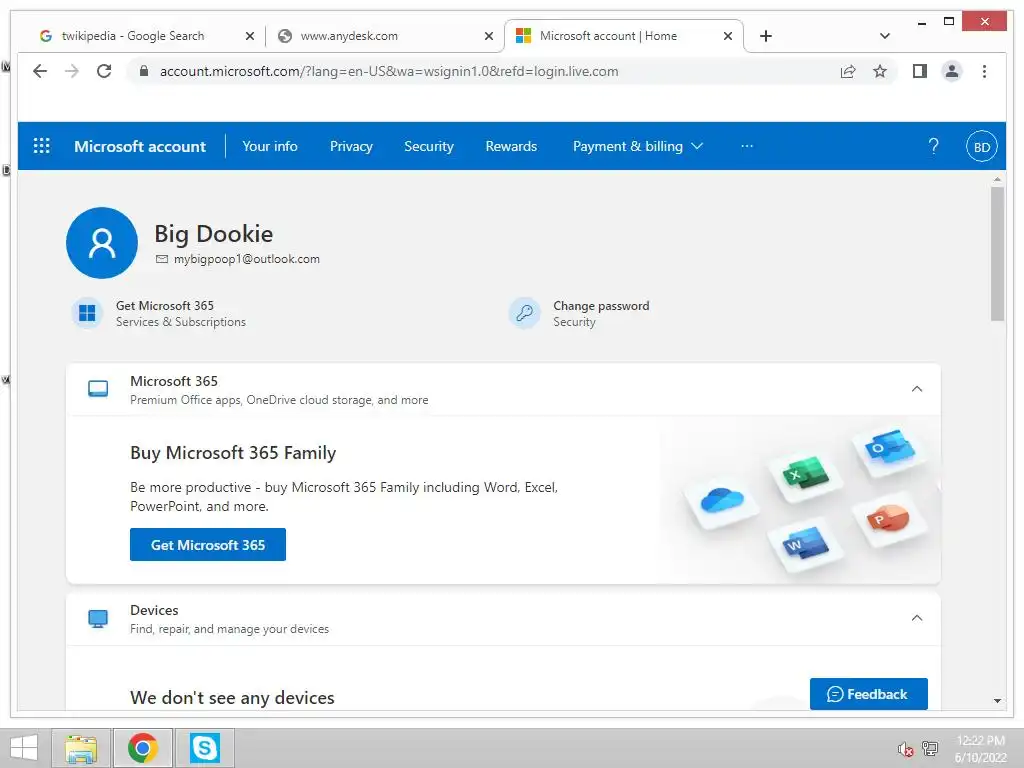Toggle the Chrome side panel icon
The height and width of the screenshot is (768, 1024).
click(x=920, y=71)
